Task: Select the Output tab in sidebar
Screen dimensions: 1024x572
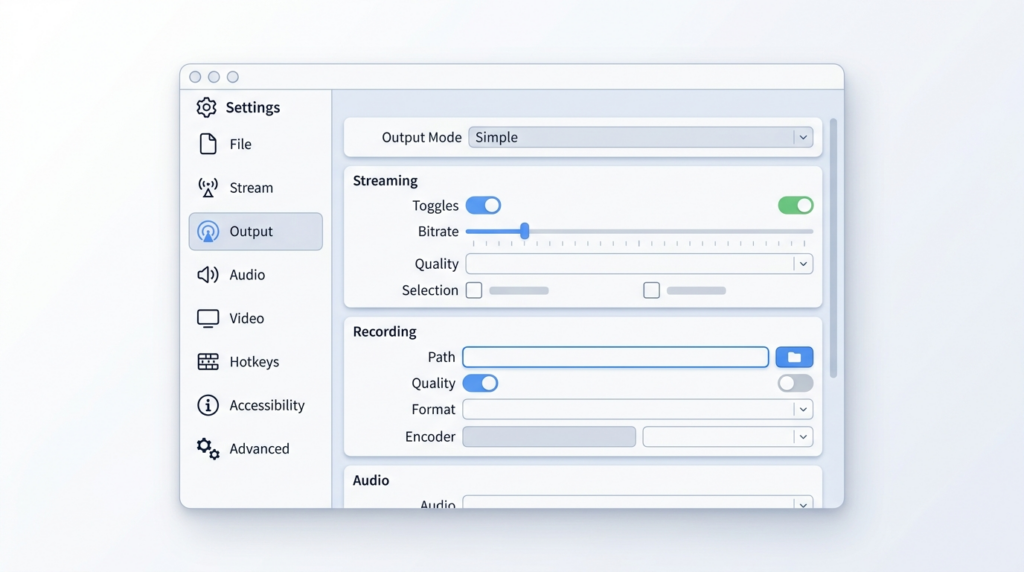Action: (x=256, y=231)
